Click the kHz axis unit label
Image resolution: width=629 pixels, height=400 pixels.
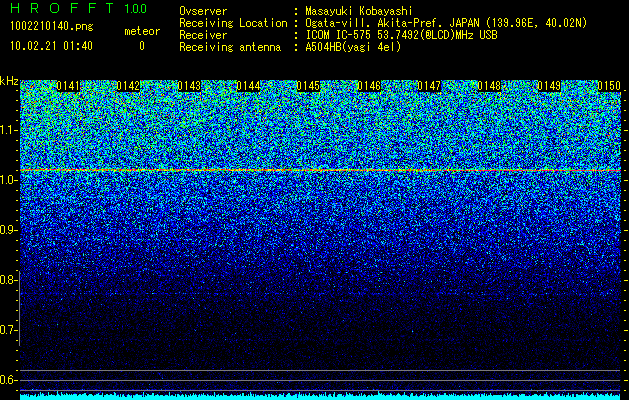tap(9, 81)
